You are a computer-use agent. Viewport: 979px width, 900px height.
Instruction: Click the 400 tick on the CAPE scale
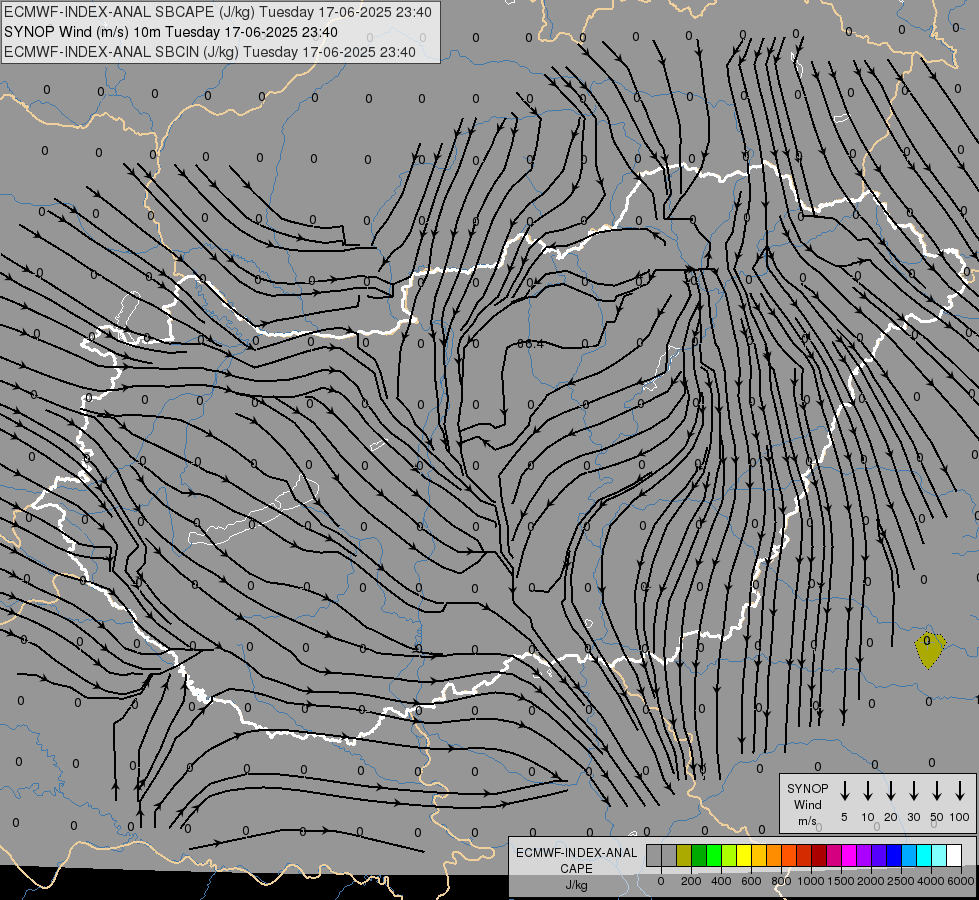[x=721, y=881]
